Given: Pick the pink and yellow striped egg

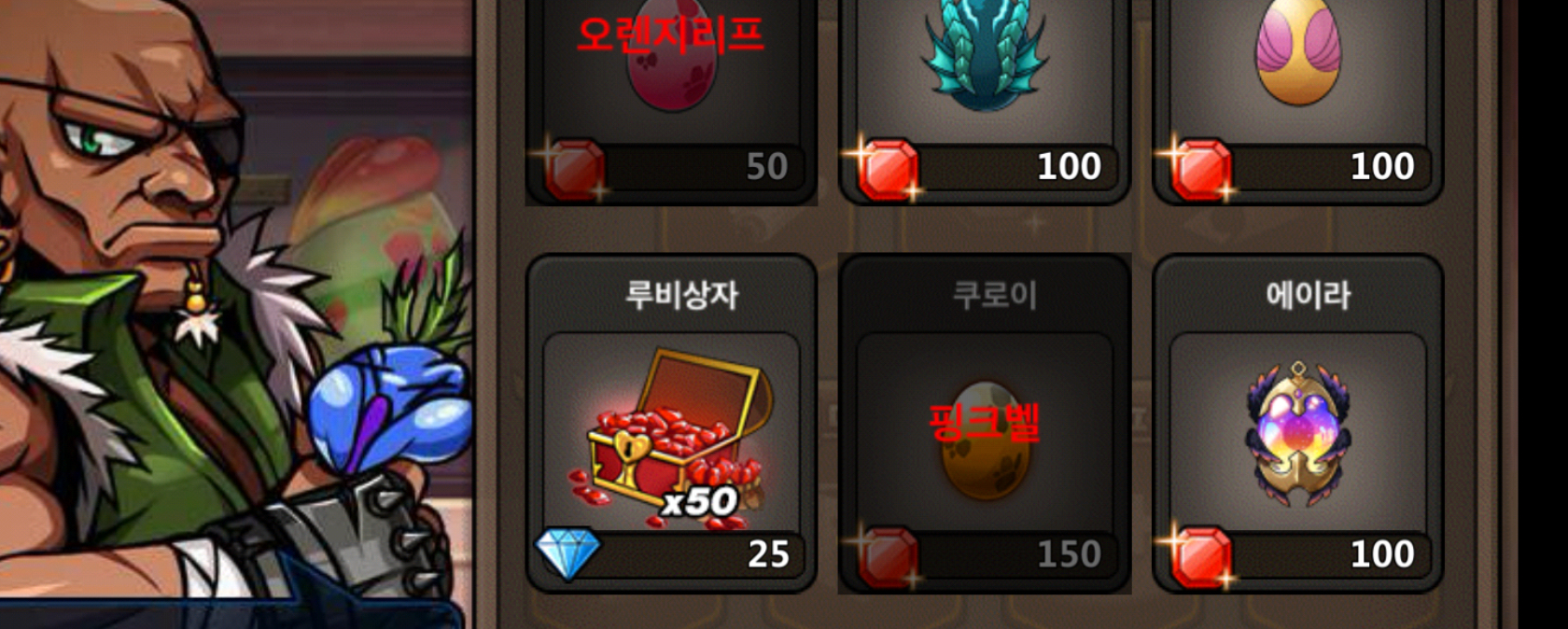Looking at the screenshot, I should coord(1298,51).
